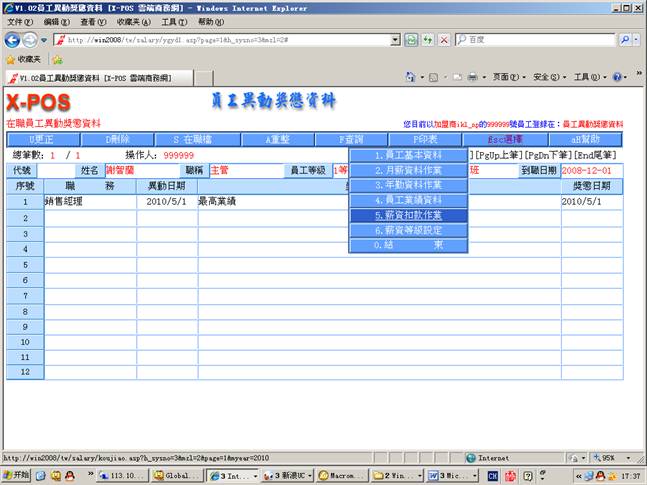Viewport: 647px width, 485px height.
Task: Click the 姓名 input field
Action: (140, 171)
